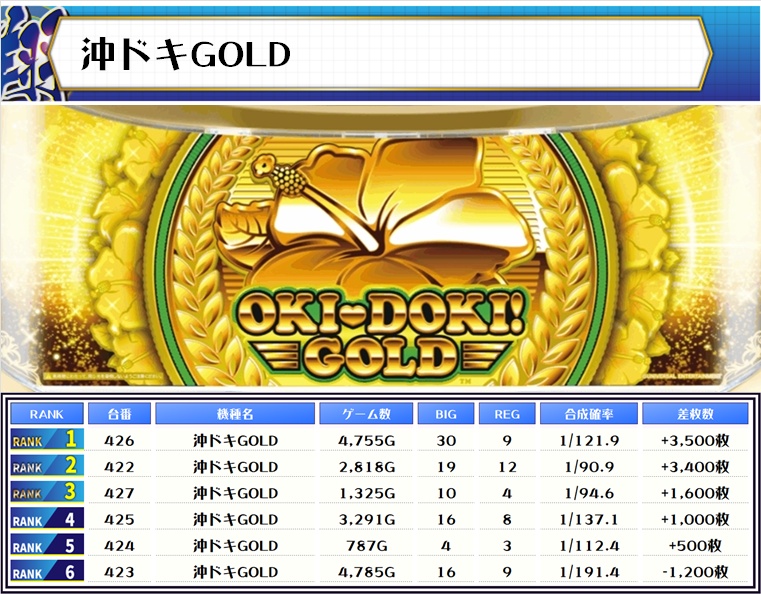
Task: Click probability 1/137.1
Action: pos(589,519)
